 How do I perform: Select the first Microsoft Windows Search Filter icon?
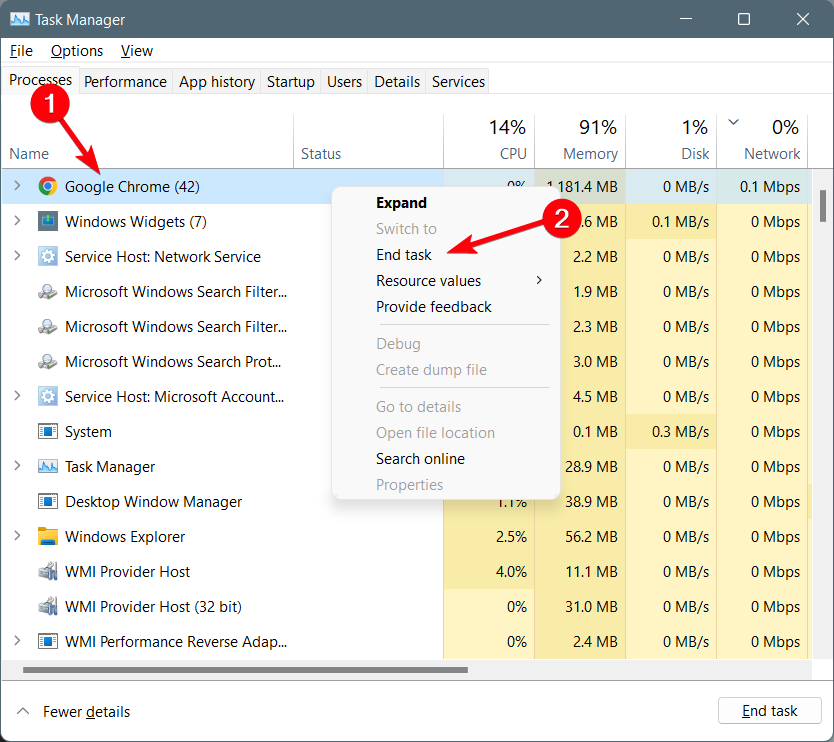point(48,291)
